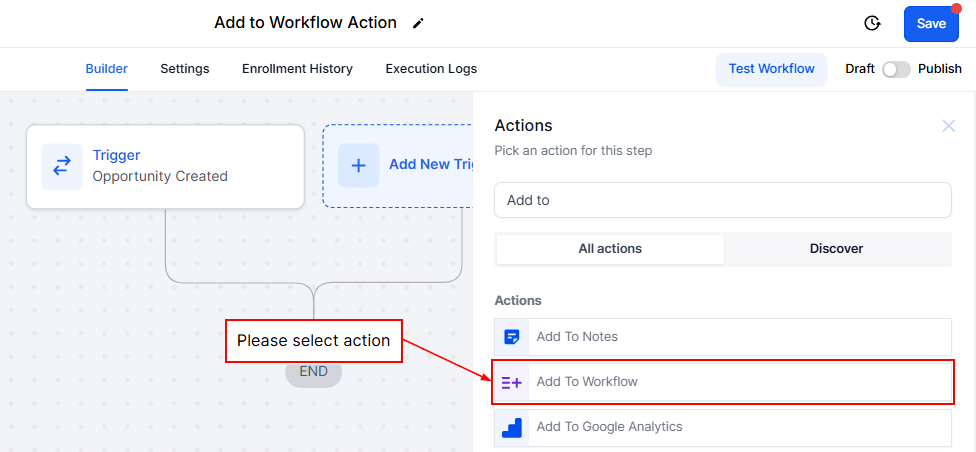Click the pencil icon to rename workflow
The image size is (976, 452).
click(x=418, y=23)
